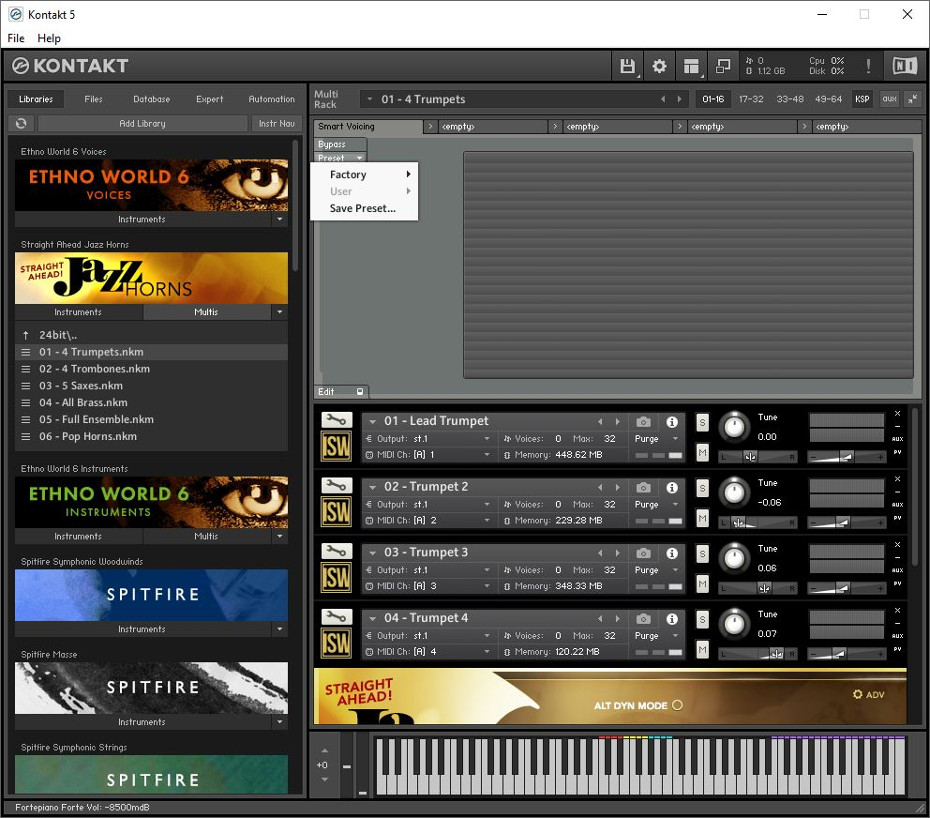Go to next multi preset arrow
Screen dimensions: 930x818
[x=680, y=99]
